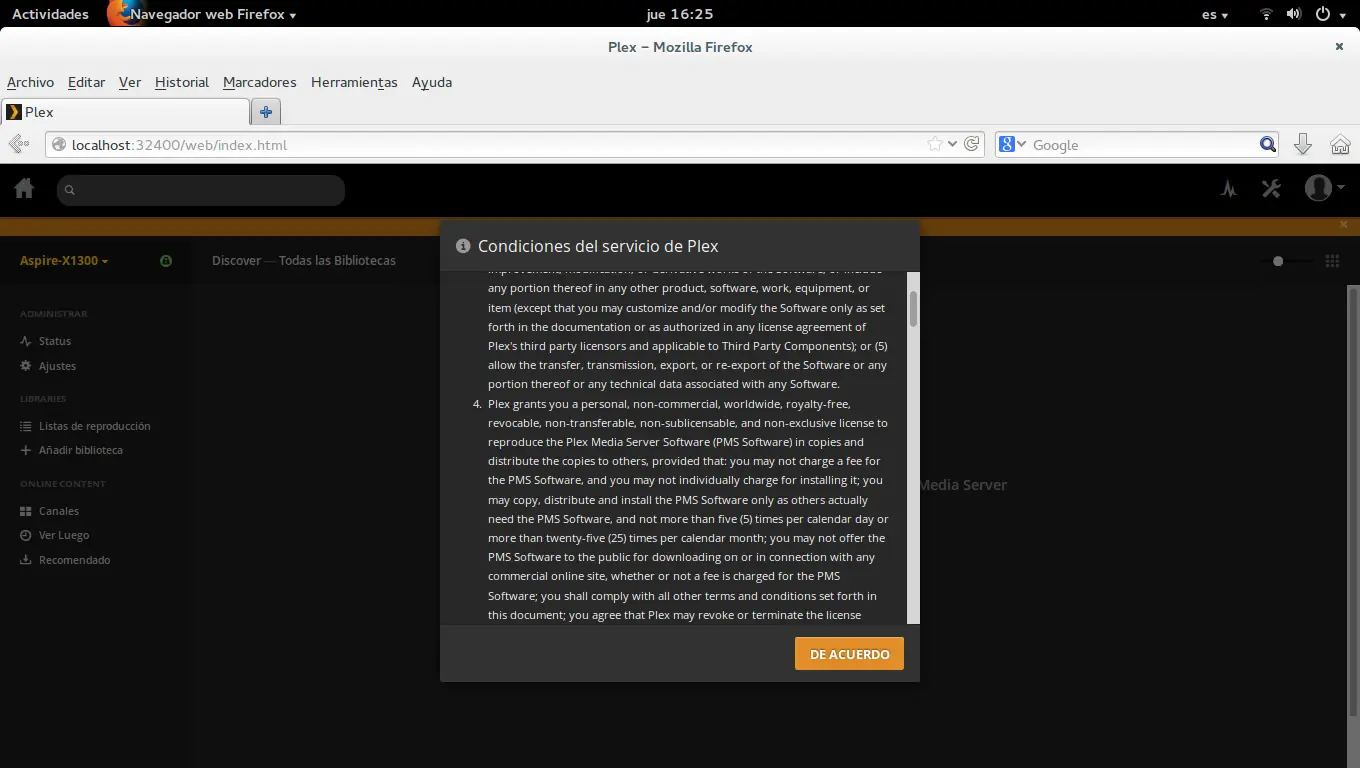Close the orange notification banner
Image resolution: width=1360 pixels, height=768 pixels.
(1344, 225)
